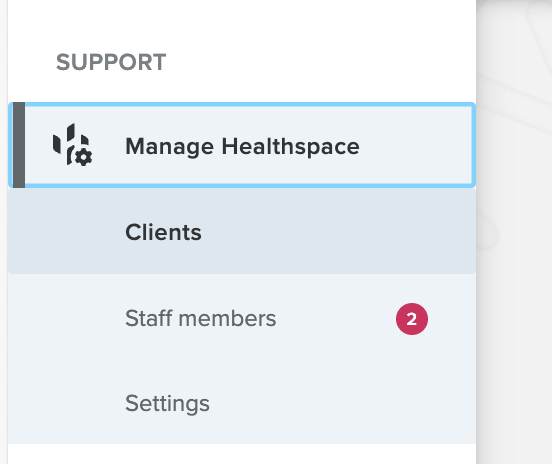Collapse the Manage Healthspace section
This screenshot has height=464, width=552.
click(x=242, y=145)
